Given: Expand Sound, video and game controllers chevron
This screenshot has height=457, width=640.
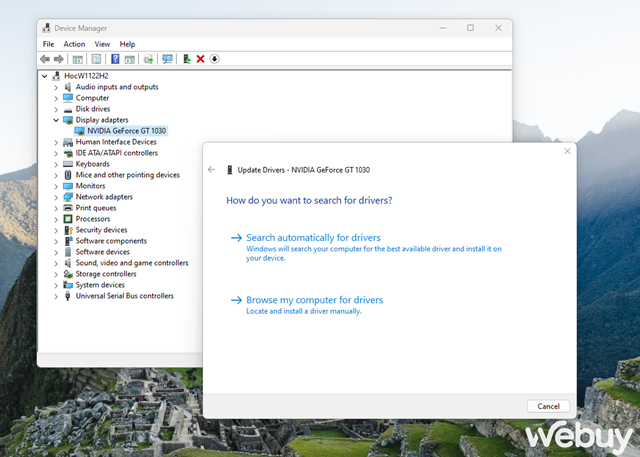Looking at the screenshot, I should pyautogui.click(x=56, y=264).
